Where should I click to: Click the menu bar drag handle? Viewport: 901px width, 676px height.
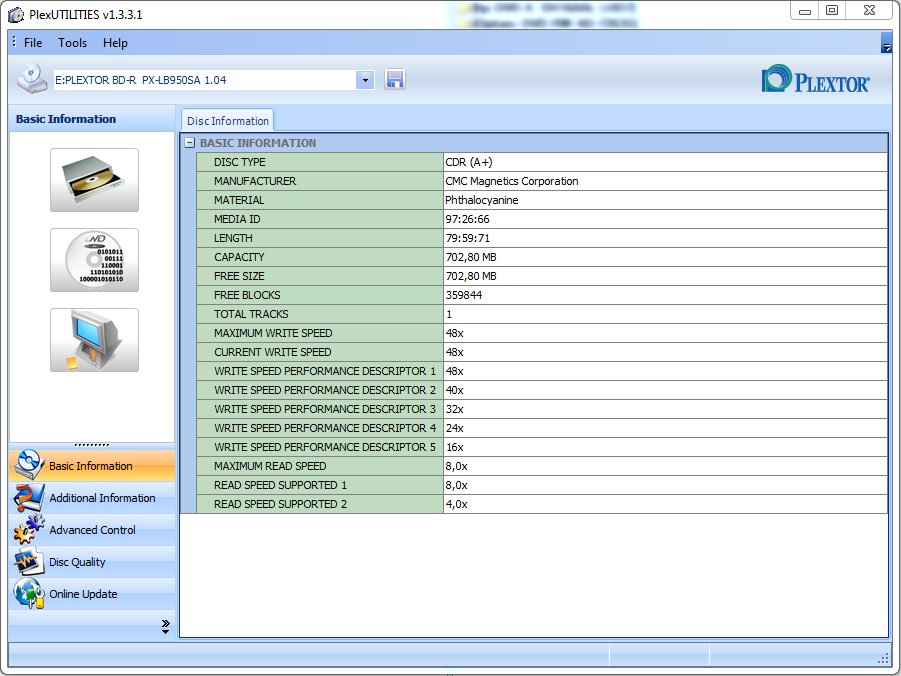point(14,41)
